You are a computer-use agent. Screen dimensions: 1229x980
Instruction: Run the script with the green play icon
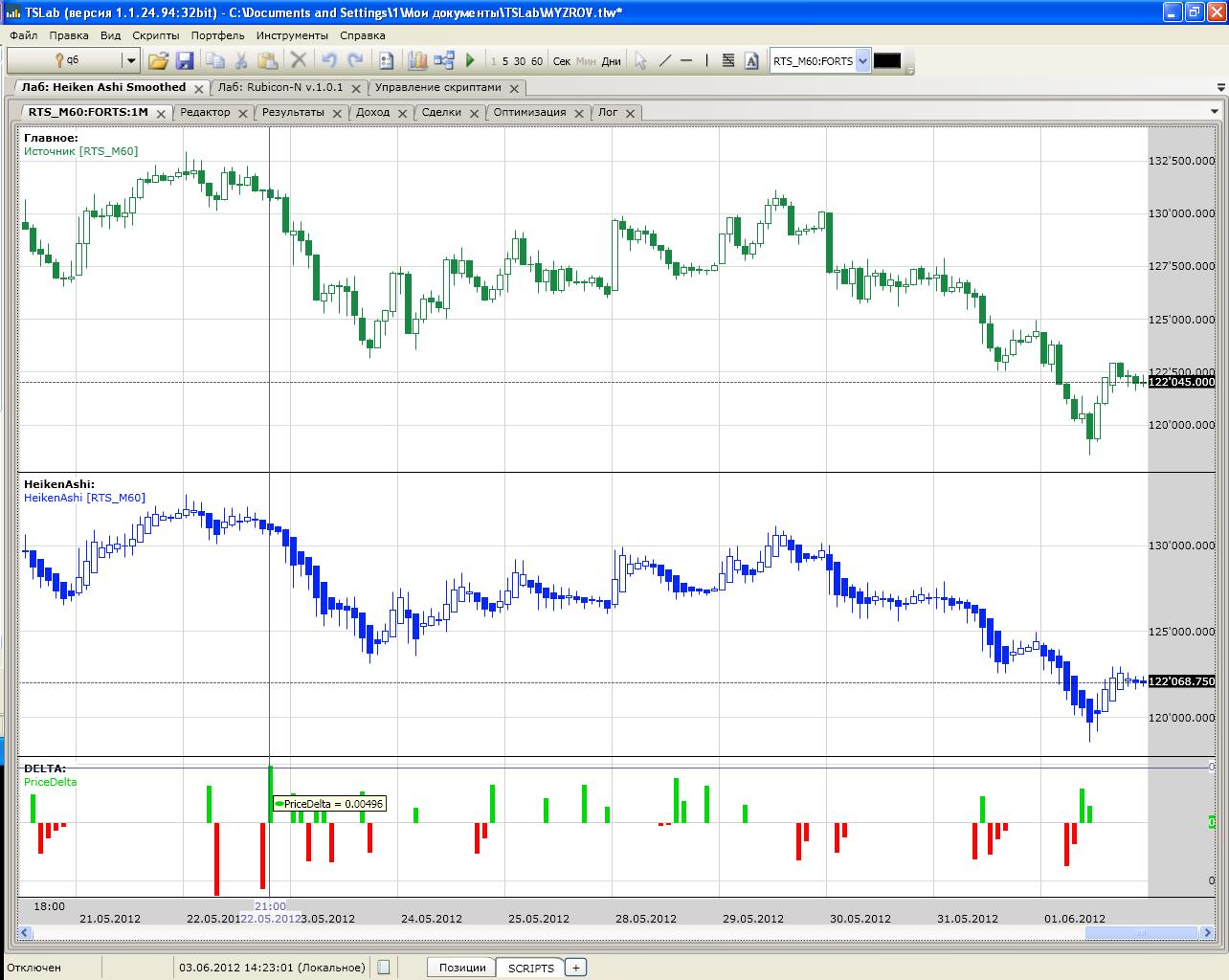[470, 61]
